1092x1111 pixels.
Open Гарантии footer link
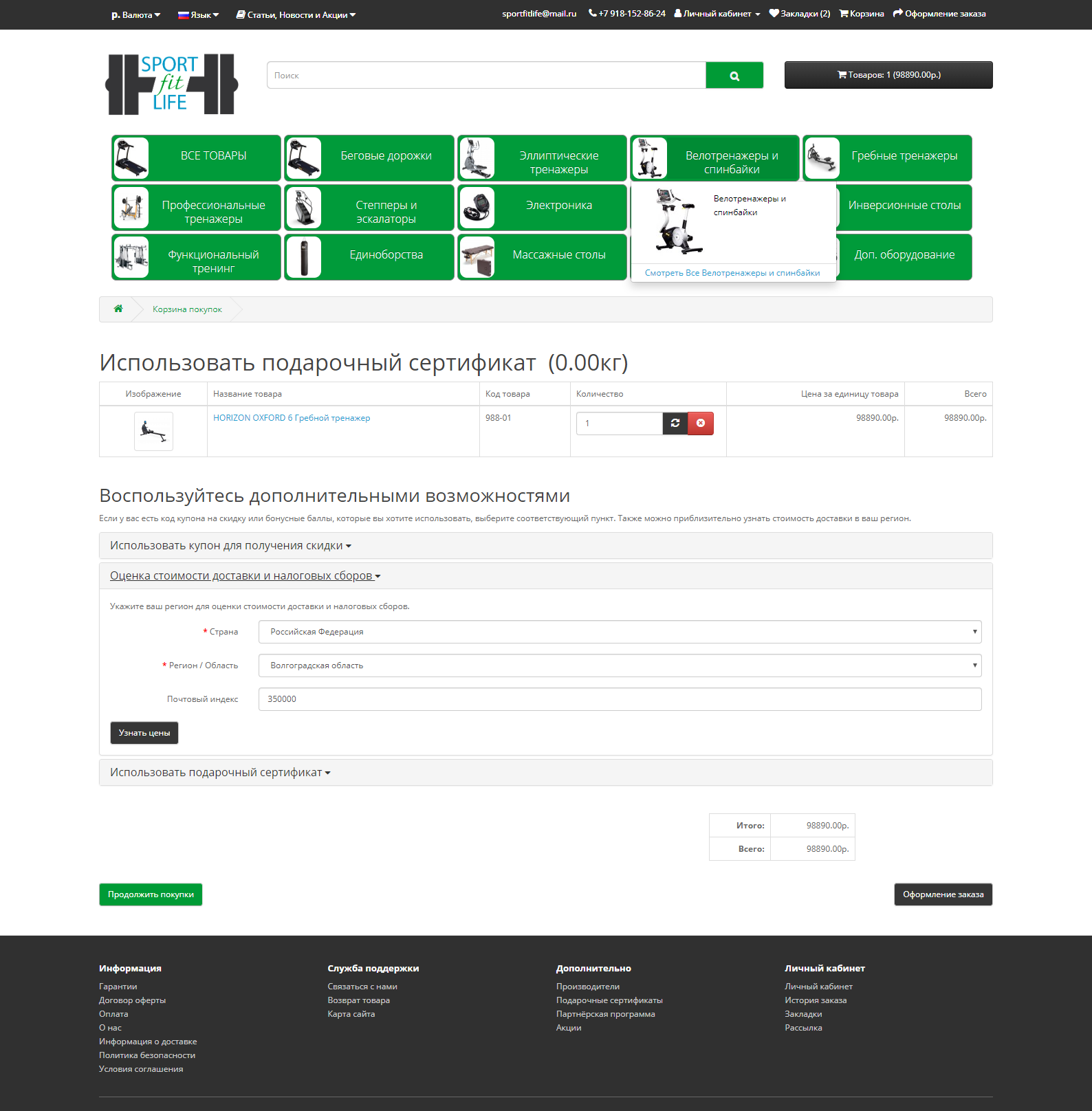tap(118, 987)
